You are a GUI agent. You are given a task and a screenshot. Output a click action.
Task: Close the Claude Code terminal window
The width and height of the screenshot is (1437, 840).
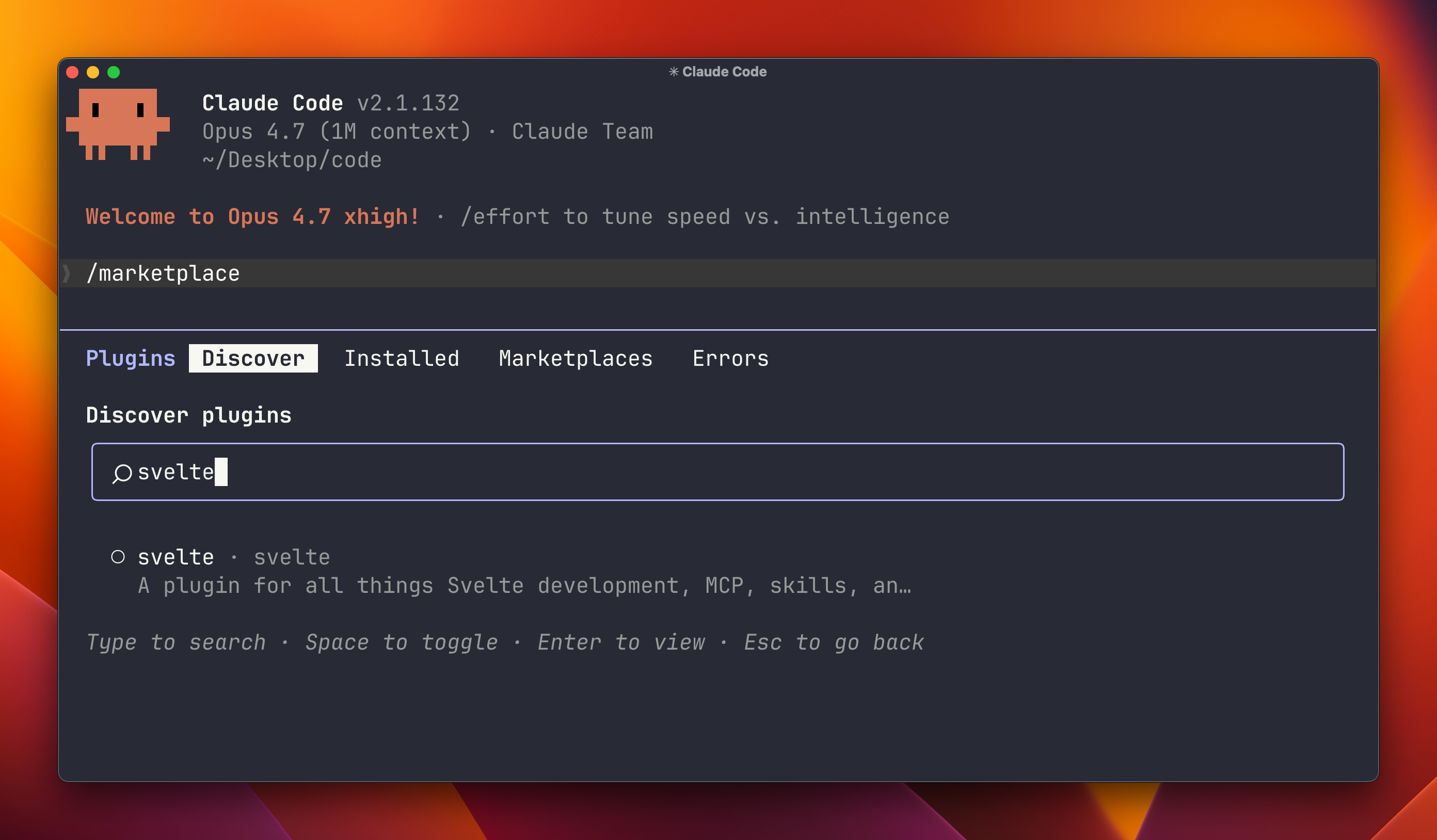coord(72,72)
